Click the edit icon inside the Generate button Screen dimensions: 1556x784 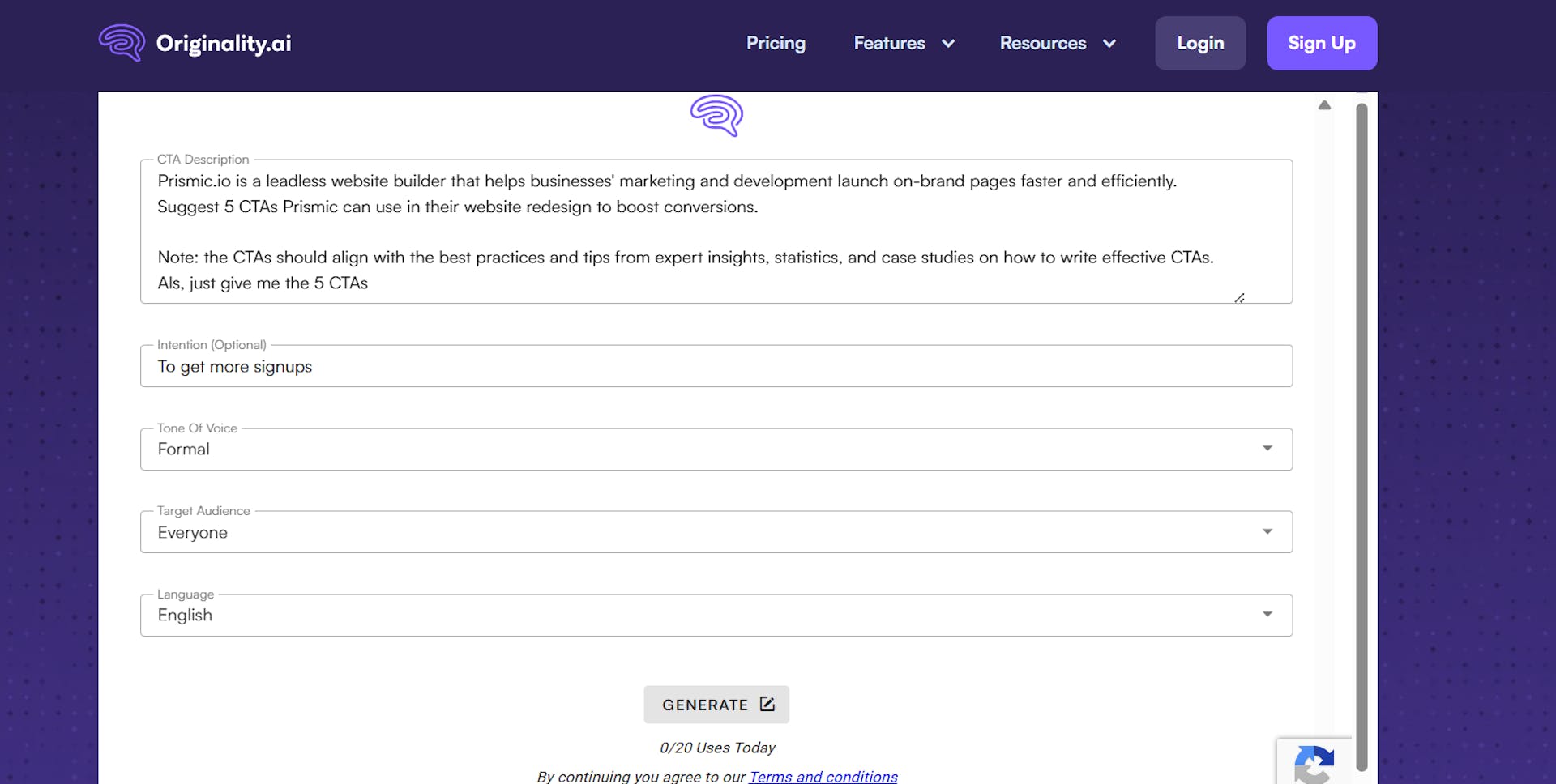click(x=766, y=704)
